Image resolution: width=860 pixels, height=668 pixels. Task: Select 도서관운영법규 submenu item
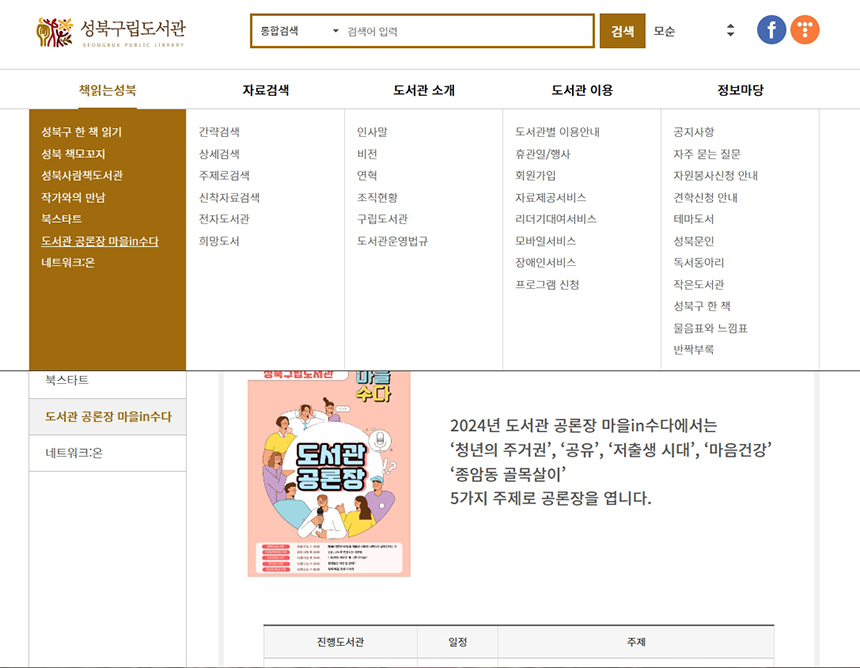[x=392, y=241]
